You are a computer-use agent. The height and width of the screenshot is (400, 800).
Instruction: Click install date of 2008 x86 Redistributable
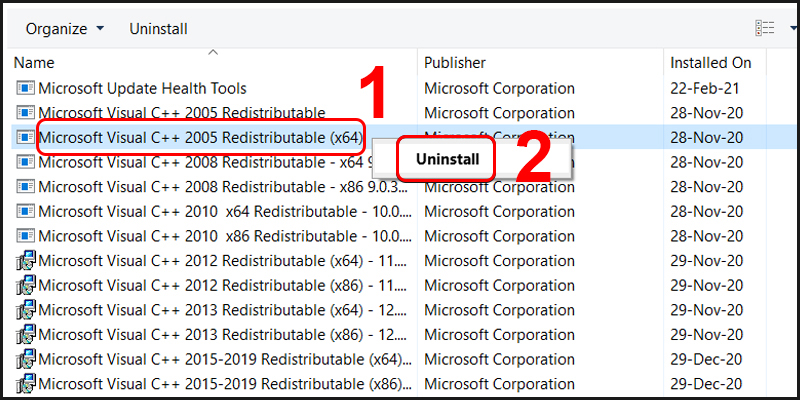click(707, 187)
